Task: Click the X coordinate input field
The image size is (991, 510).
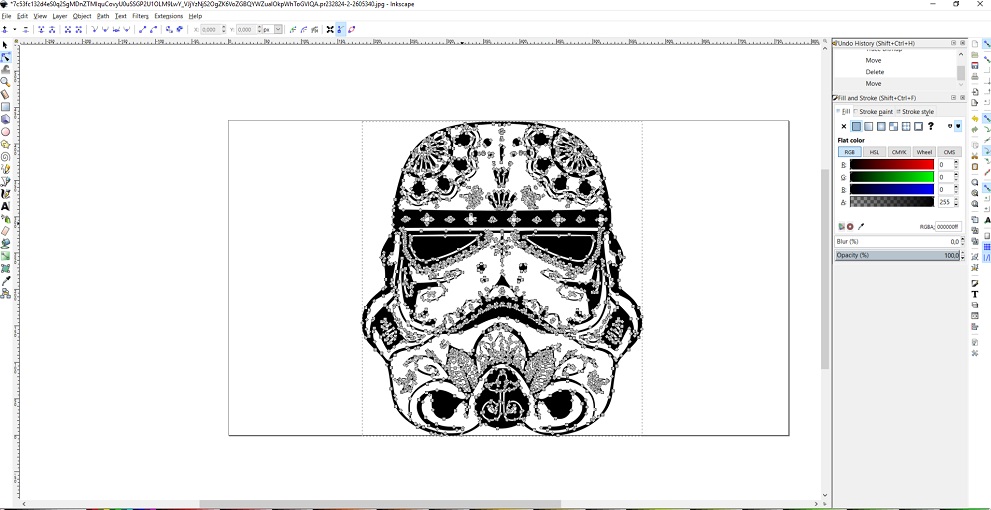Action: point(211,29)
